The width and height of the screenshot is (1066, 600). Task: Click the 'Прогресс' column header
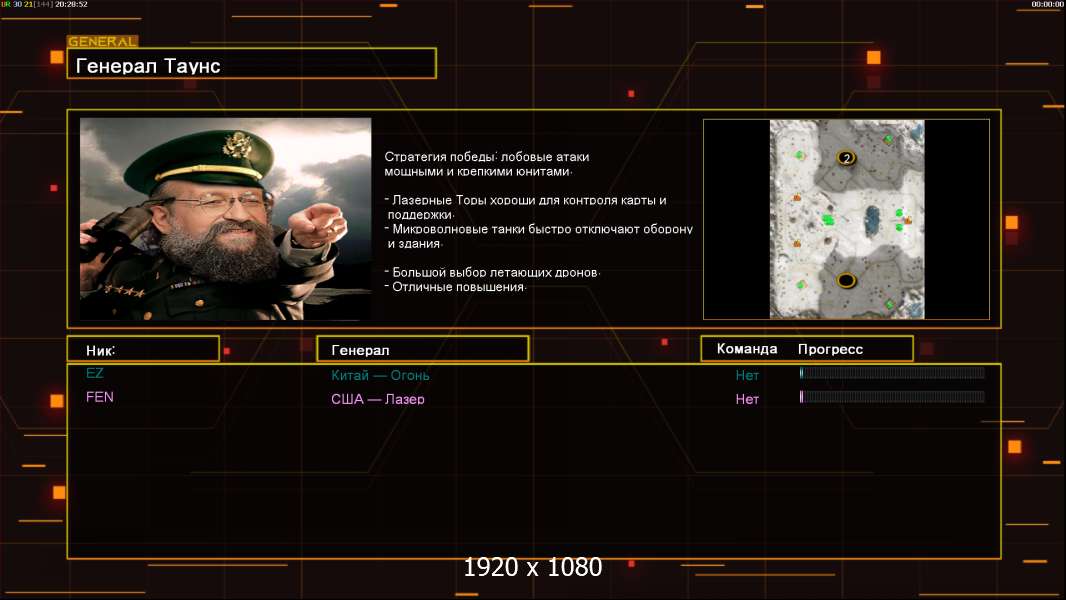pyautogui.click(x=830, y=349)
